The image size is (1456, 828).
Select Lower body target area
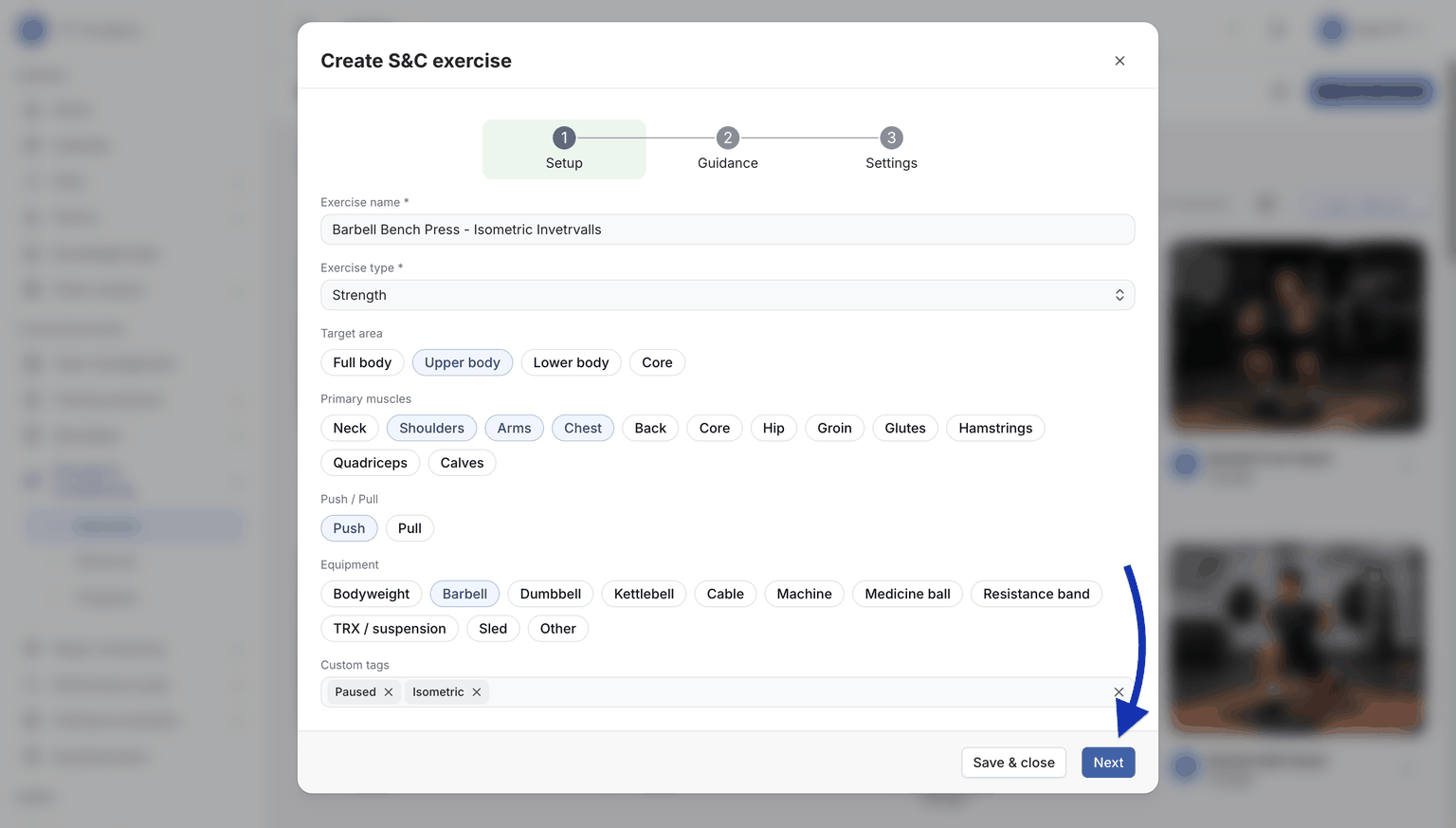coord(571,362)
